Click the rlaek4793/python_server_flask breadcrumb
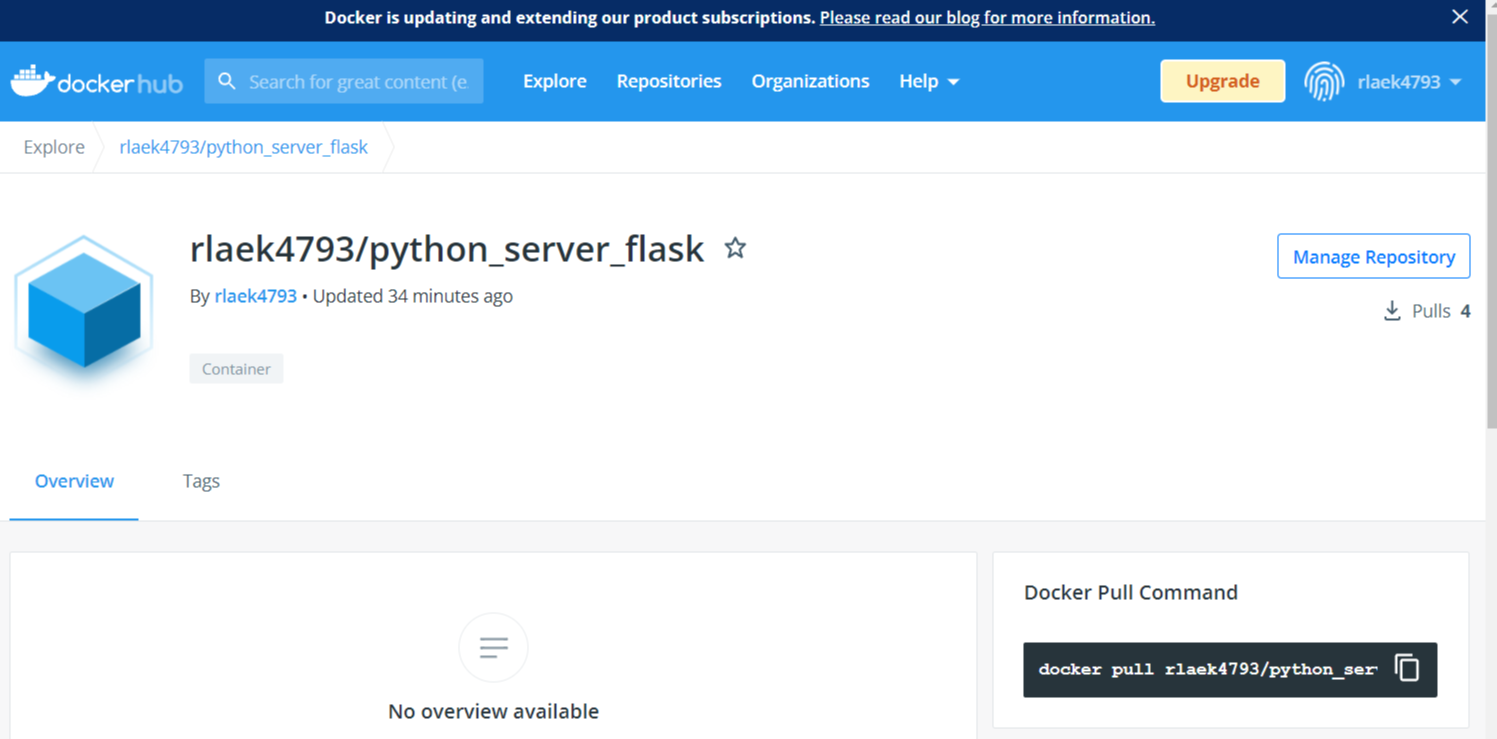 [243, 147]
